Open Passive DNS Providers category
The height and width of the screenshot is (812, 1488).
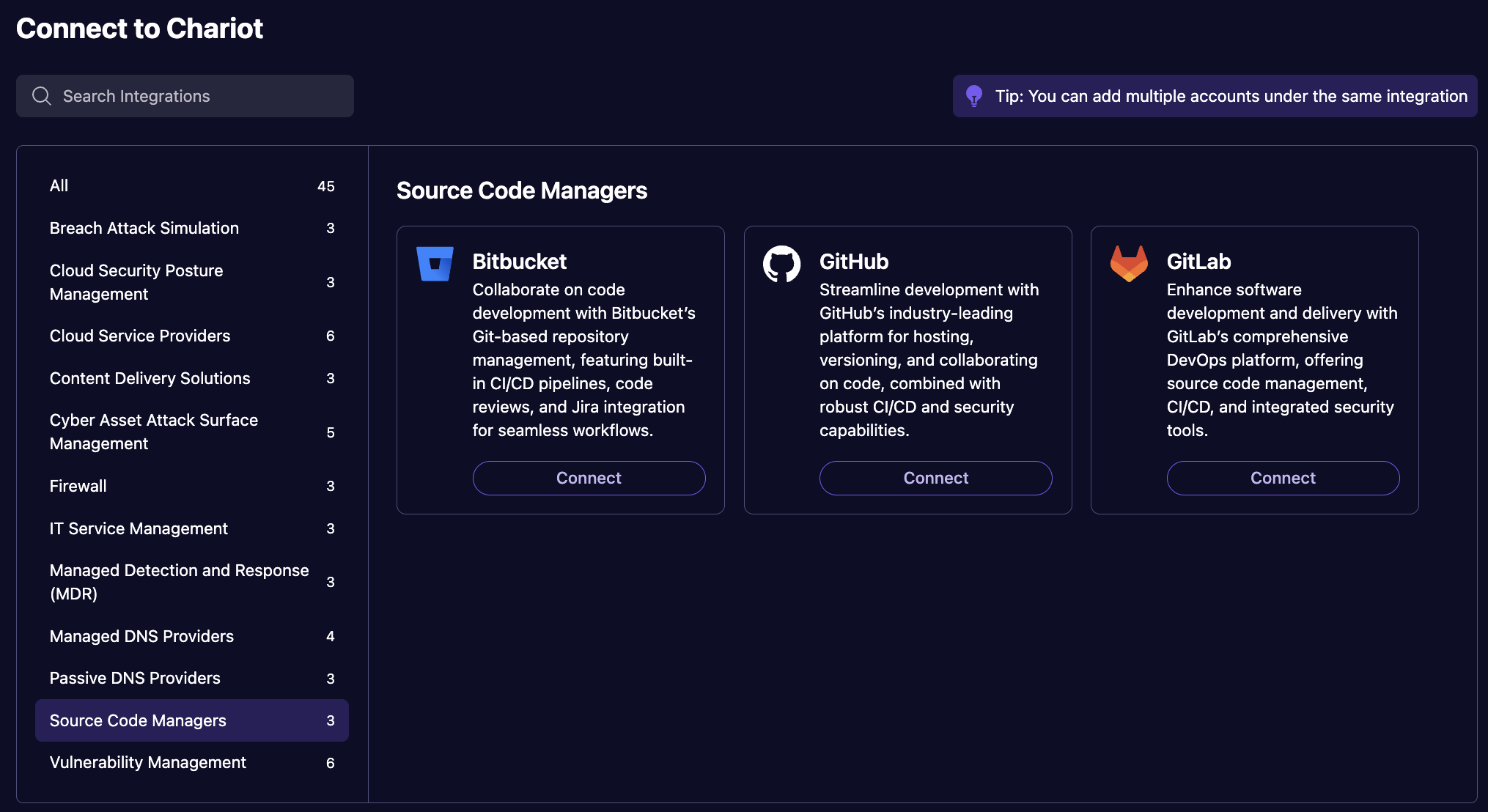192,678
